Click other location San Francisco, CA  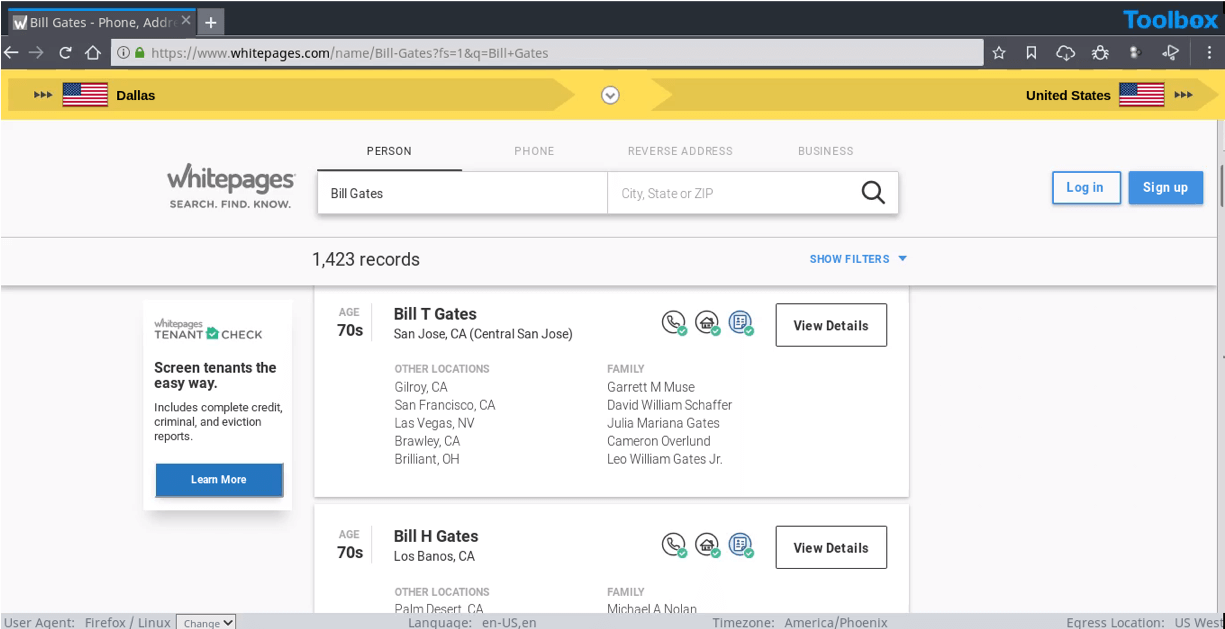(x=445, y=405)
